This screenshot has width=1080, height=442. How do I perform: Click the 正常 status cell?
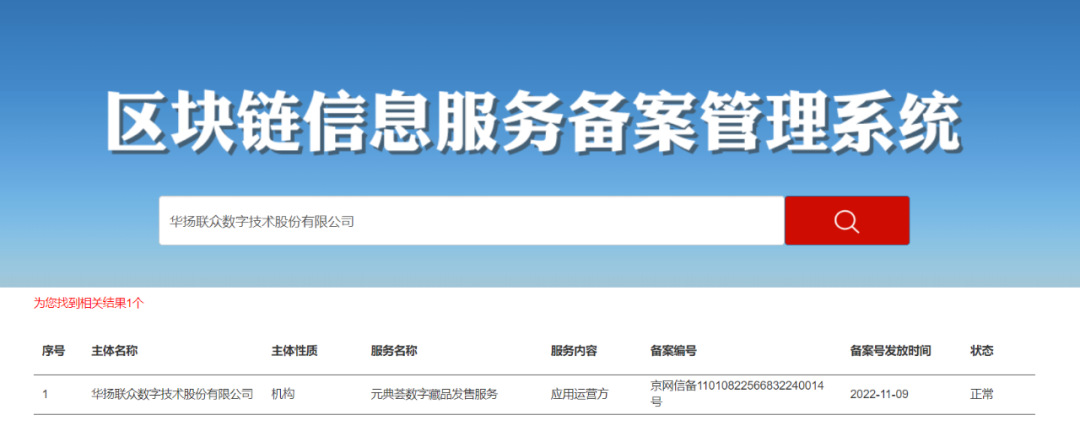[982, 394]
